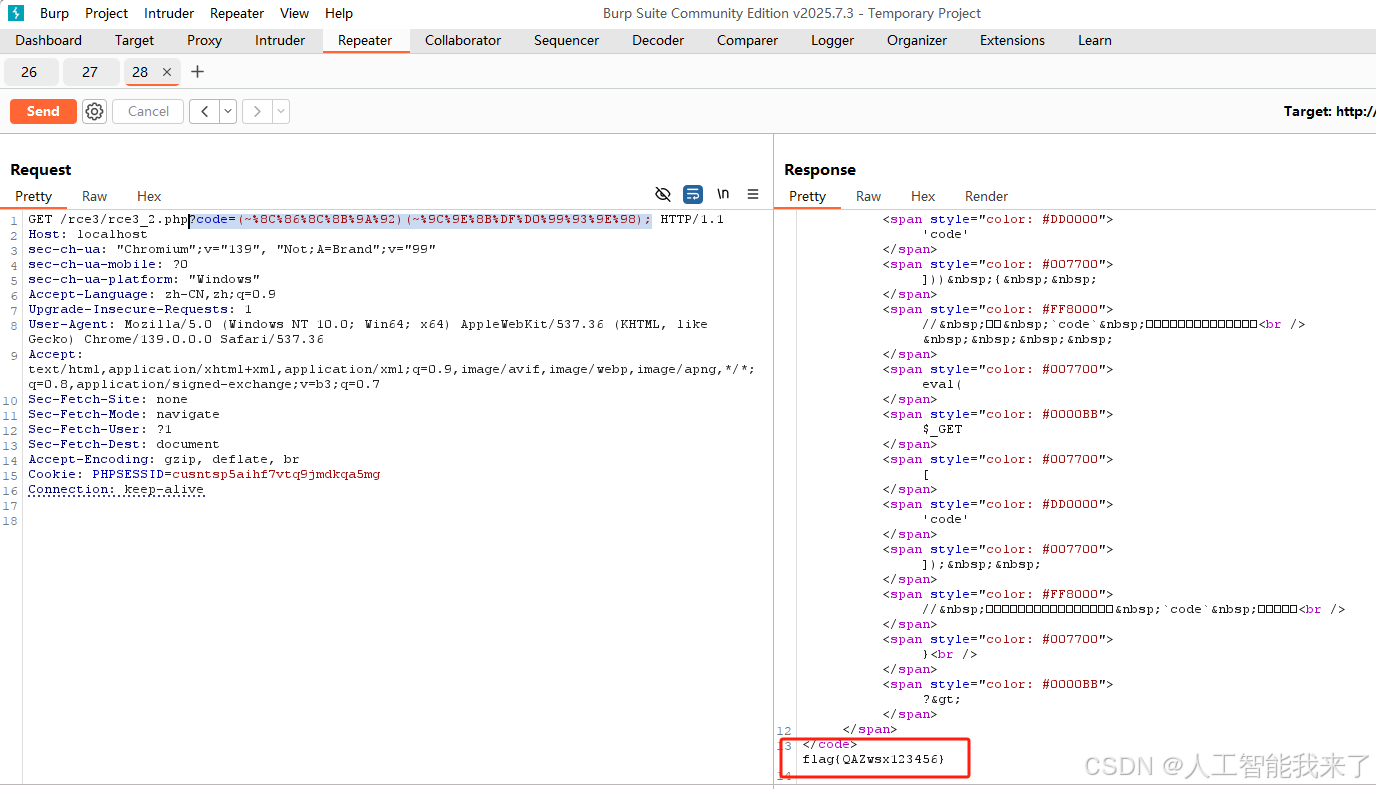This screenshot has height=789, width=1376.
Task: Select Repeater request tab 26
Action: [x=29, y=72]
